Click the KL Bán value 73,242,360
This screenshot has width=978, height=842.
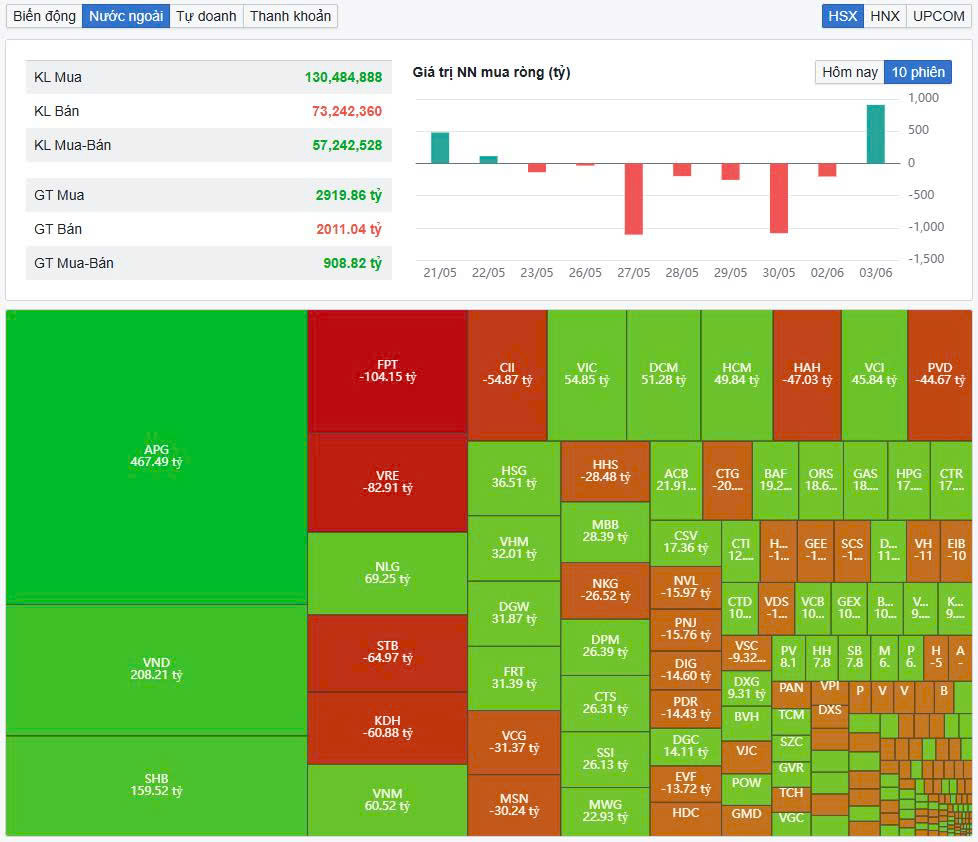[347, 111]
